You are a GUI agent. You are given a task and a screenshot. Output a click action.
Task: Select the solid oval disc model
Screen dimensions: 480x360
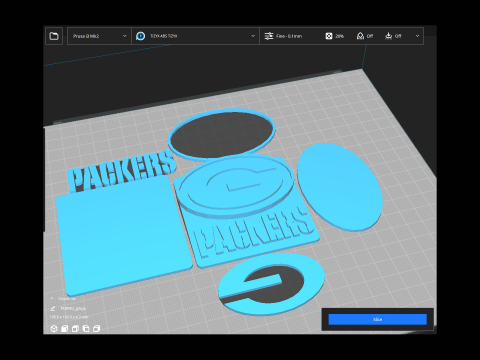[340, 187]
